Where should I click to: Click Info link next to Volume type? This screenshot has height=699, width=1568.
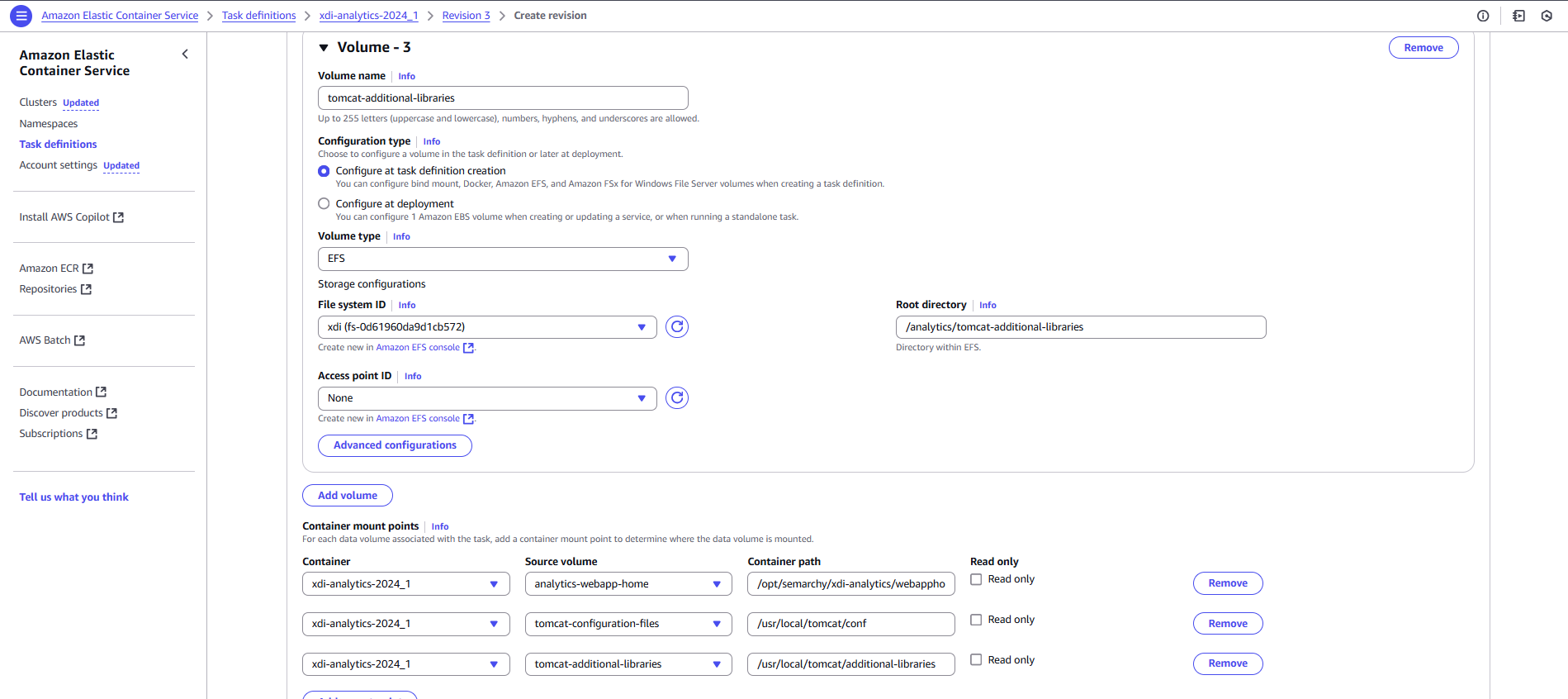click(x=401, y=236)
